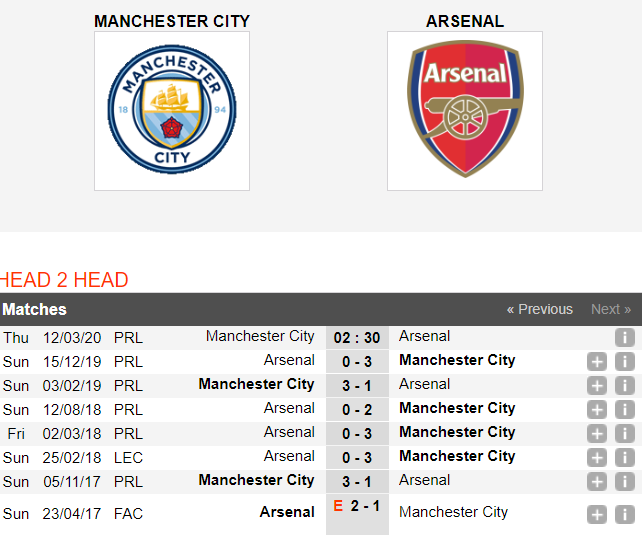Open info icon for 12/03/20 match
The height and width of the screenshot is (538, 642).
pyautogui.click(x=624, y=338)
